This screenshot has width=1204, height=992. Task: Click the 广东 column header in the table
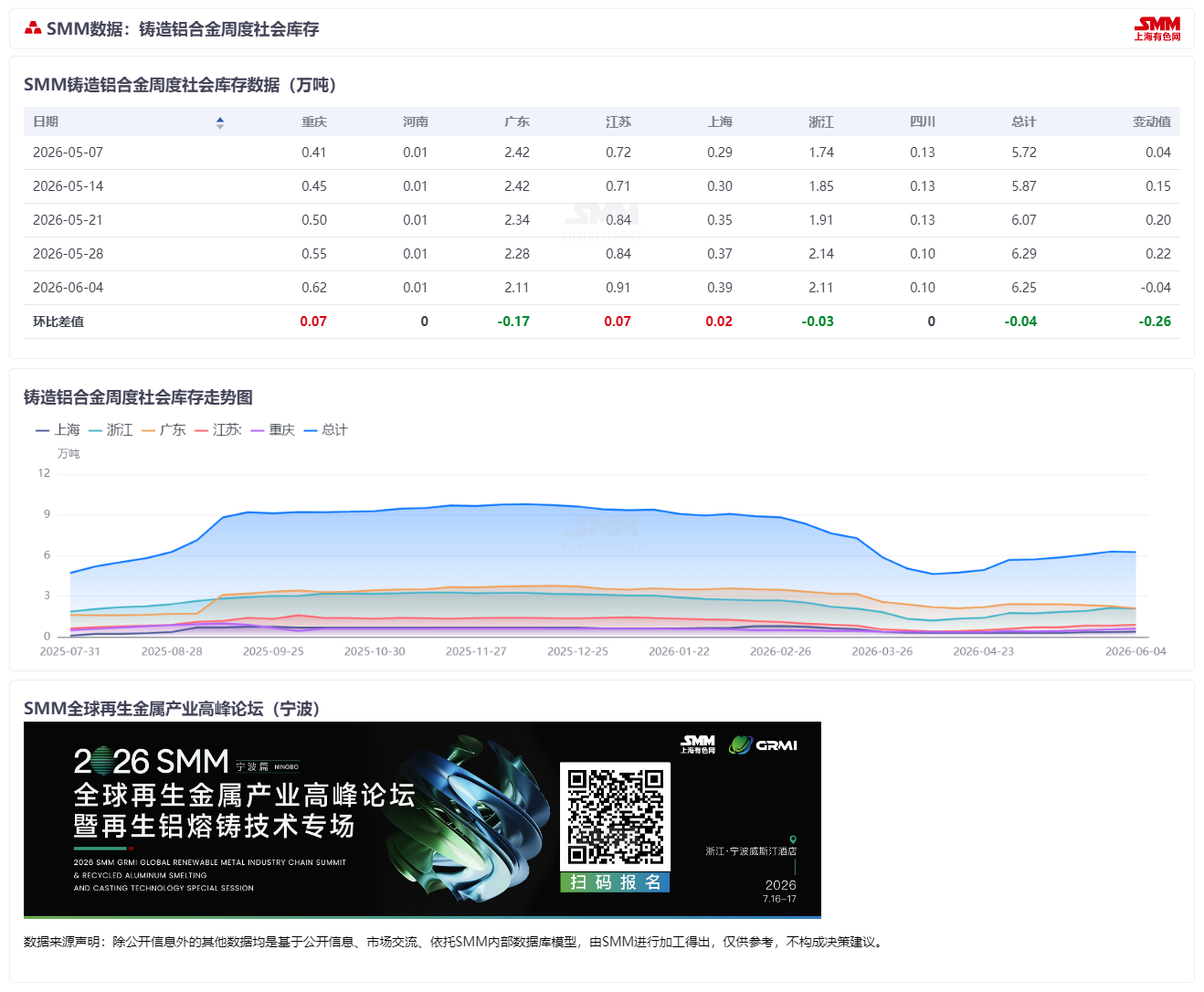coord(517,121)
